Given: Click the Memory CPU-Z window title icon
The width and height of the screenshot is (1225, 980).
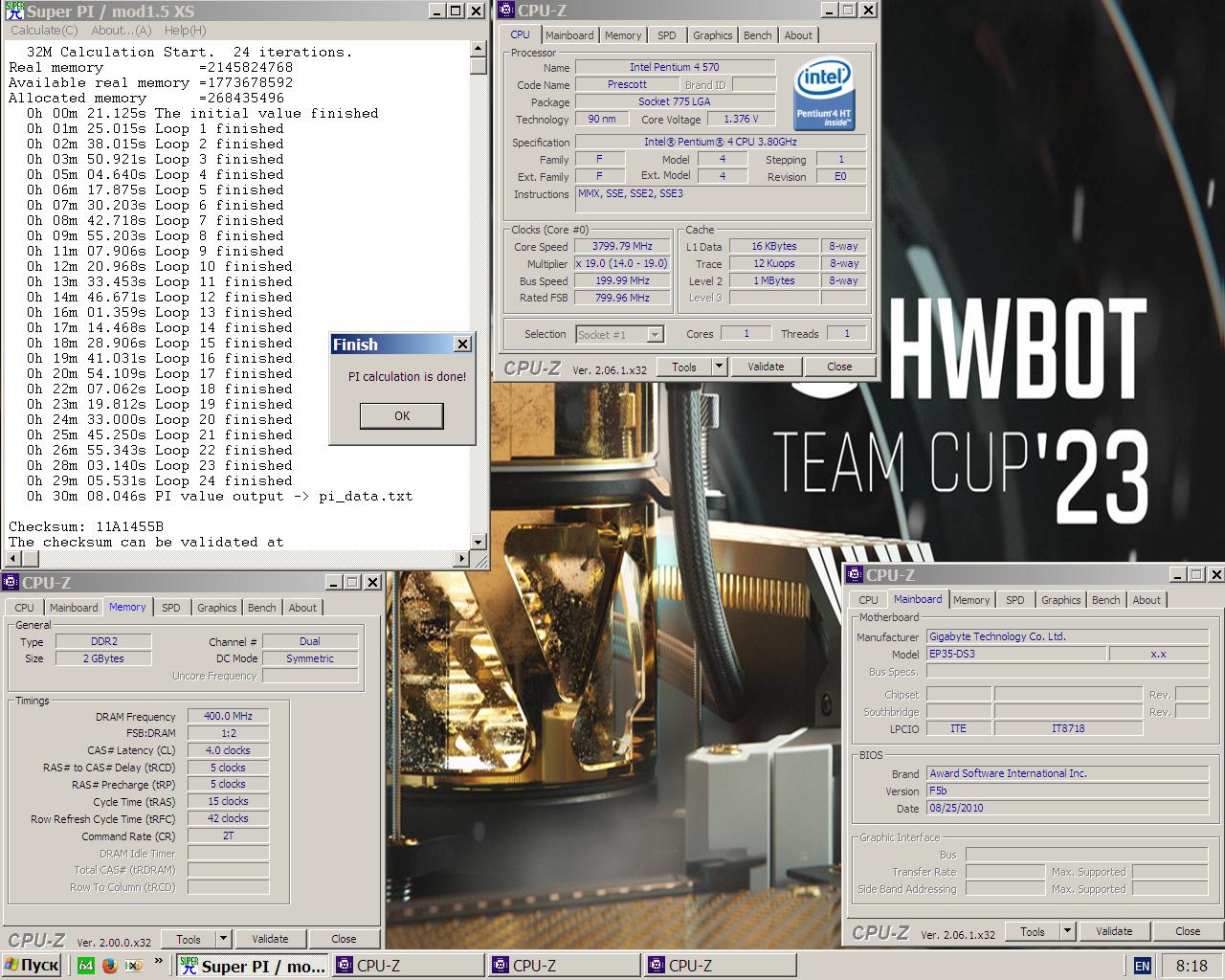Looking at the screenshot, I should click(x=11, y=582).
